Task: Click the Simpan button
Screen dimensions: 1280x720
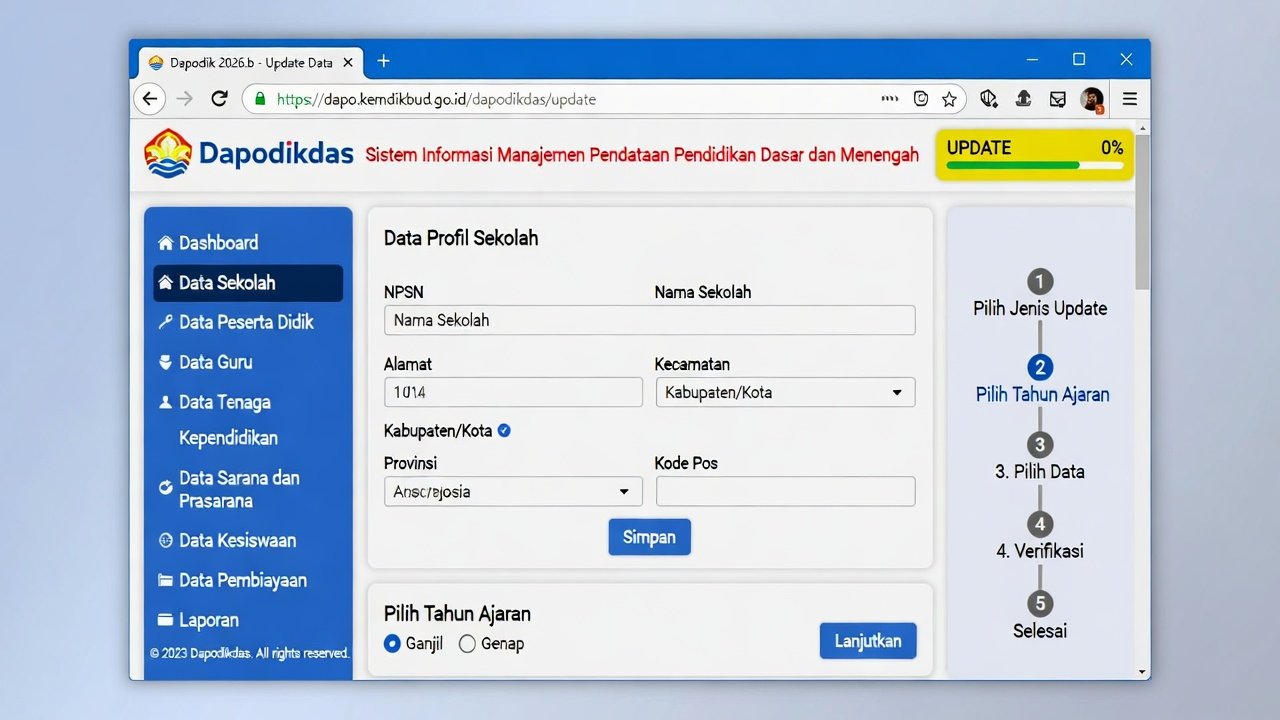Action: pyautogui.click(x=649, y=537)
